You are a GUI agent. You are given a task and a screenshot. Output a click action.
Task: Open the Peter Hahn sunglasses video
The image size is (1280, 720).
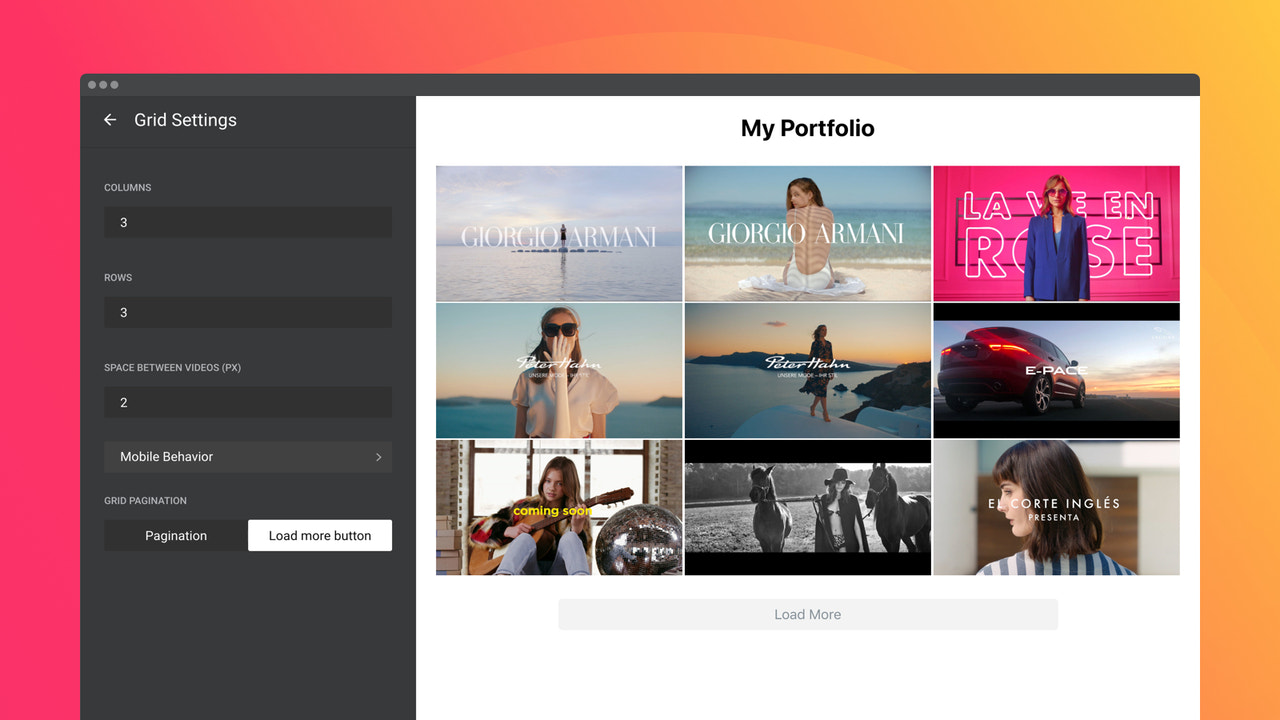pyautogui.click(x=558, y=370)
